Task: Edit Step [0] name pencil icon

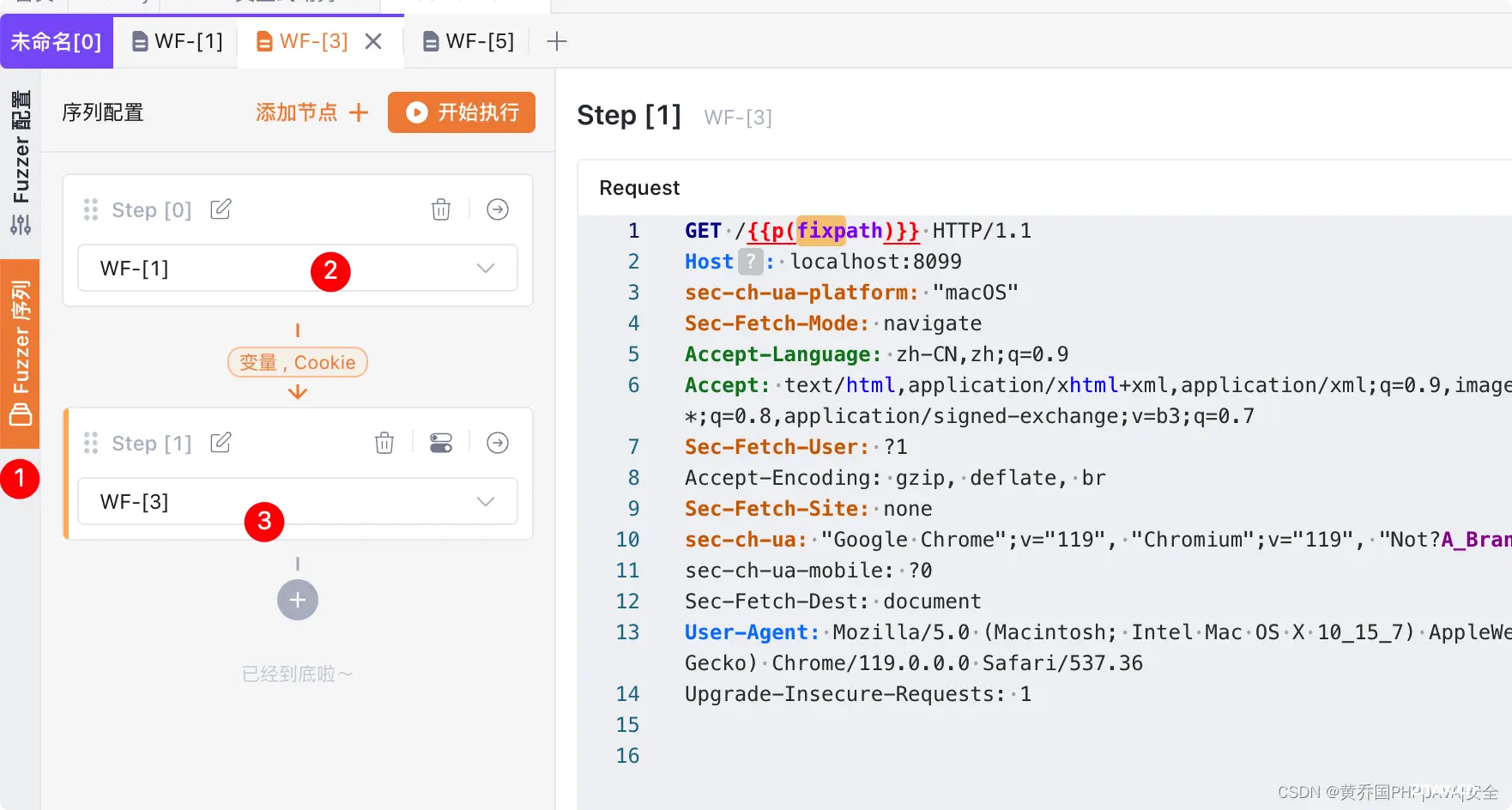Action: (221, 209)
